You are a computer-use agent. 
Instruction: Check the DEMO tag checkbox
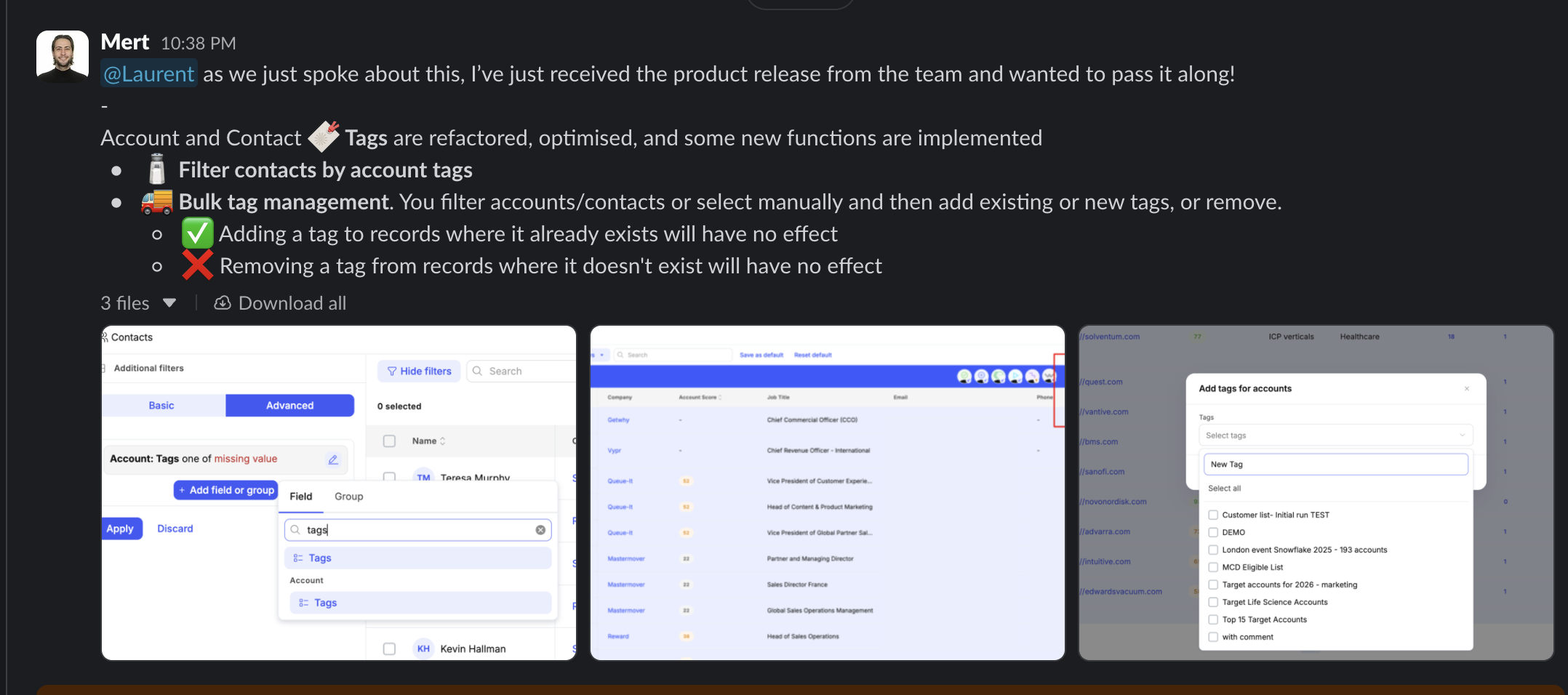click(x=1212, y=531)
